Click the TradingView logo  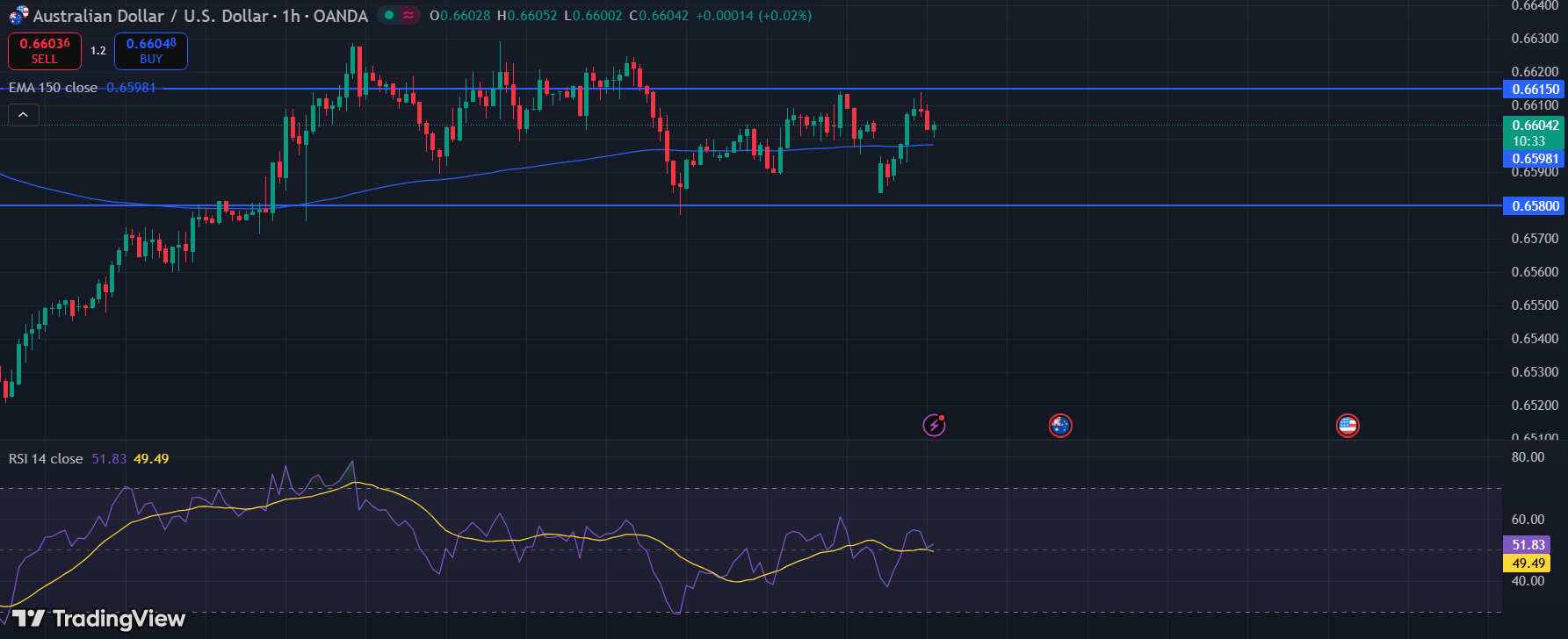tap(98, 619)
